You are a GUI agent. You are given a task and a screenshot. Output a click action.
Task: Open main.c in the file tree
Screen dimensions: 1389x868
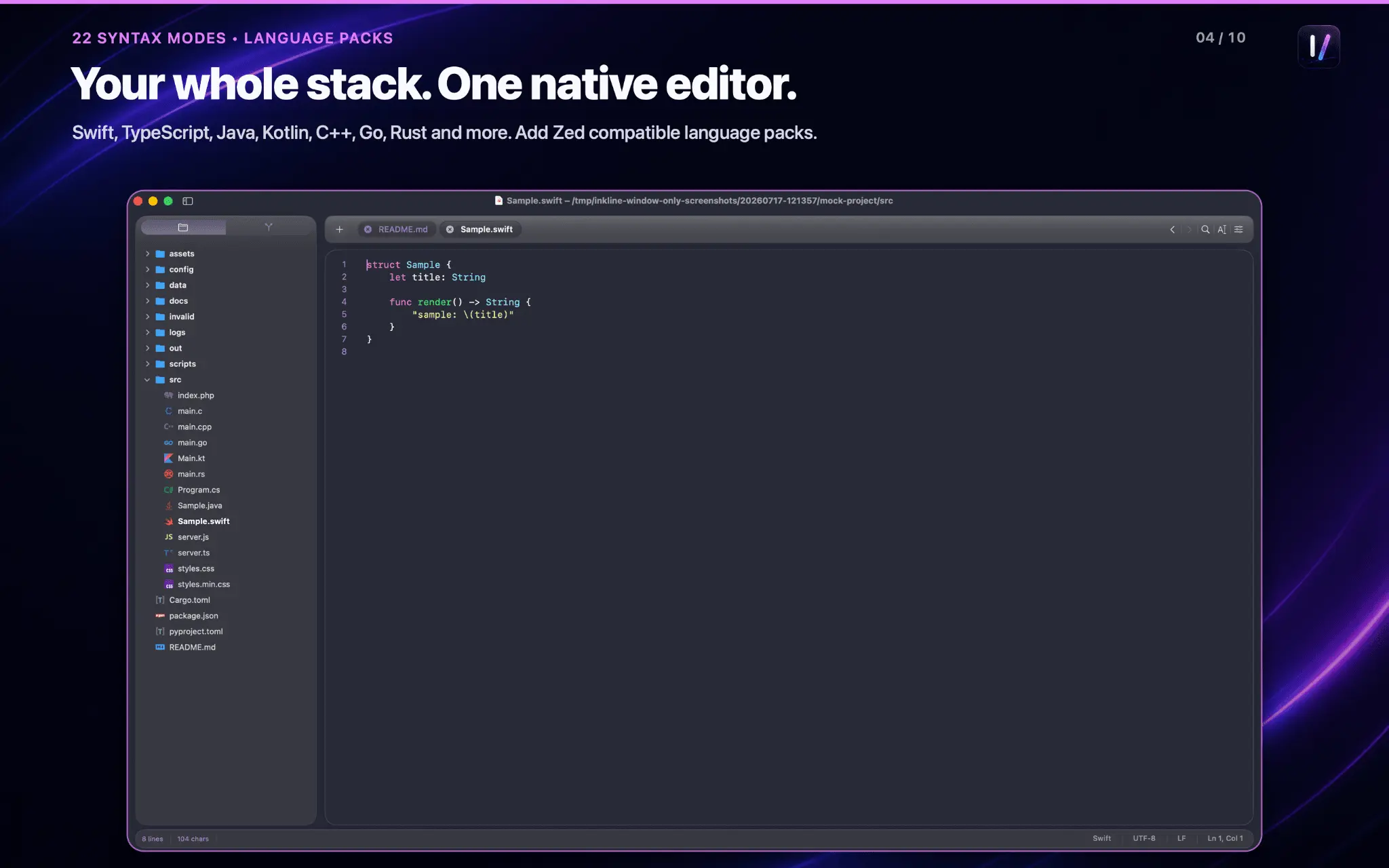(190, 411)
